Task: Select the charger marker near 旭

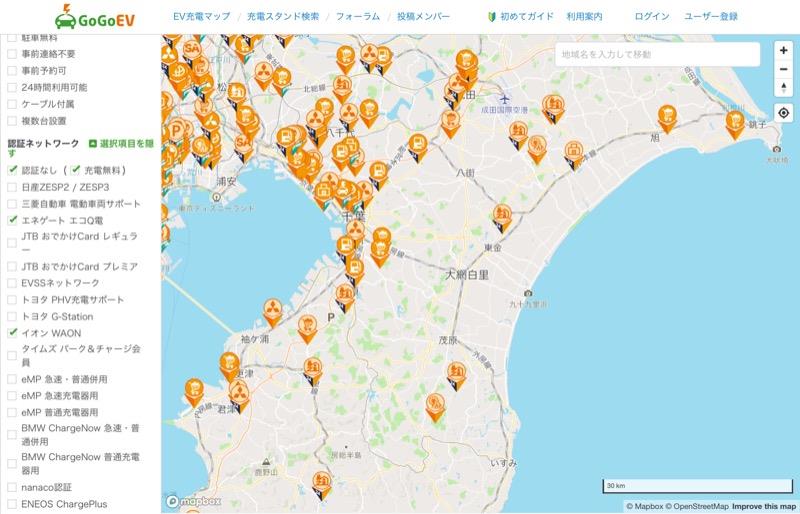Action: tap(667, 119)
